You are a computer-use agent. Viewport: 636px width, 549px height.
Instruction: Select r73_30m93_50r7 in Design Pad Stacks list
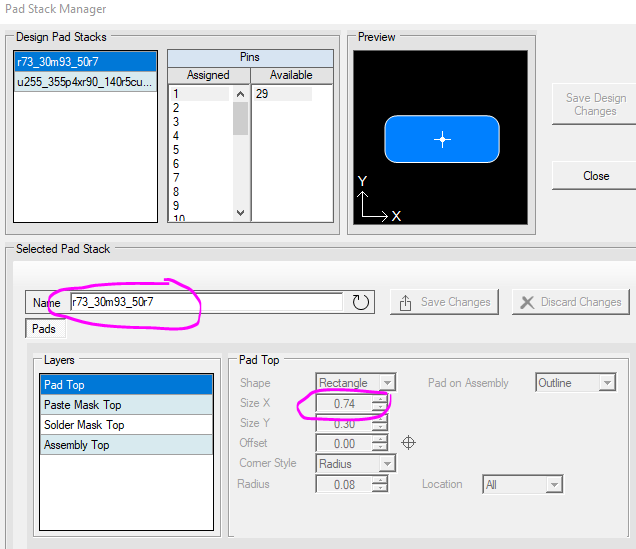tap(85, 61)
